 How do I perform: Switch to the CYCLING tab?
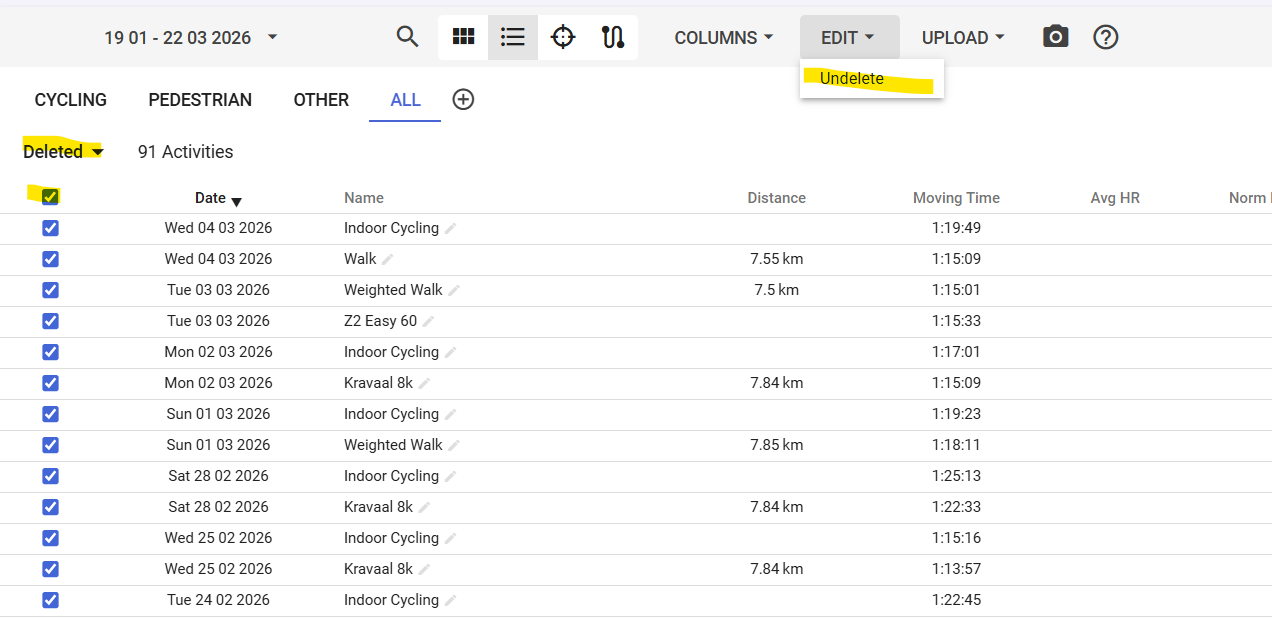[71, 100]
